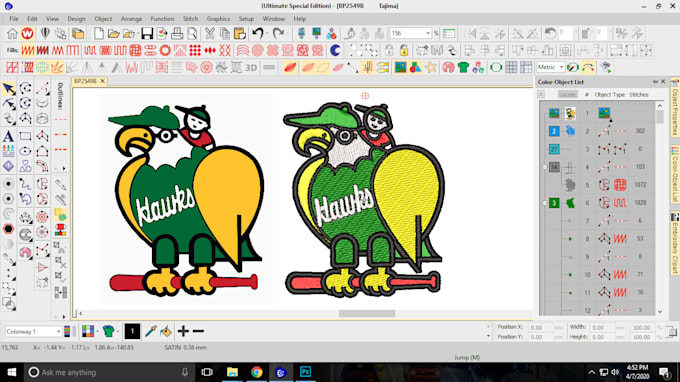Image resolution: width=680 pixels, height=382 pixels.
Task: Select the letter A text tool
Action: point(8,136)
